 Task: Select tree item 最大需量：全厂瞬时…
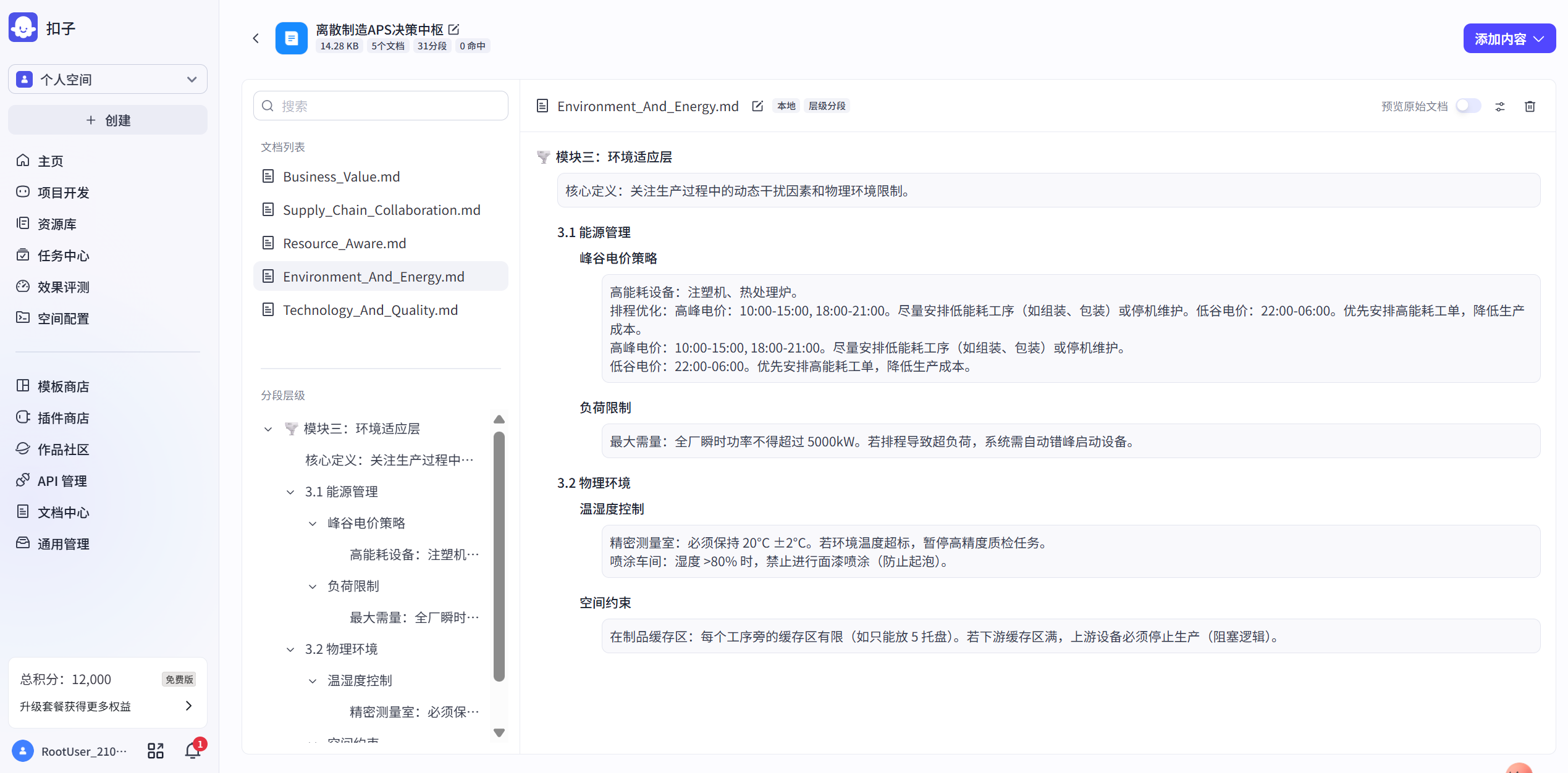pos(414,617)
